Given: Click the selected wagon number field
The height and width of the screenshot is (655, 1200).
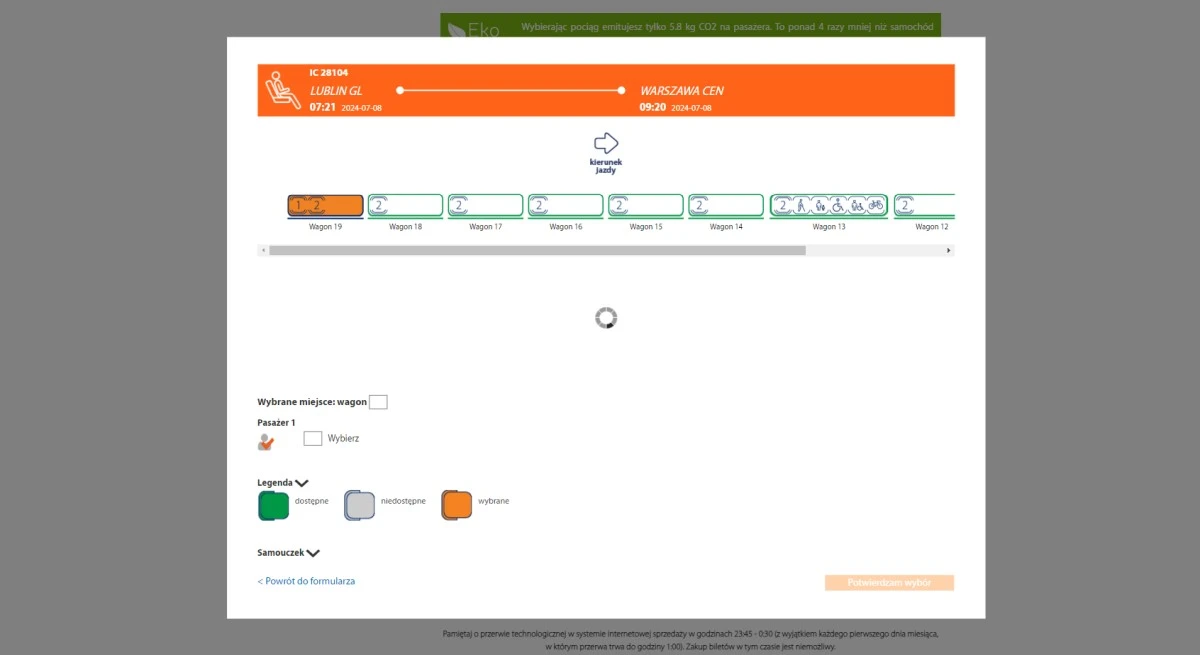Looking at the screenshot, I should click(378, 402).
